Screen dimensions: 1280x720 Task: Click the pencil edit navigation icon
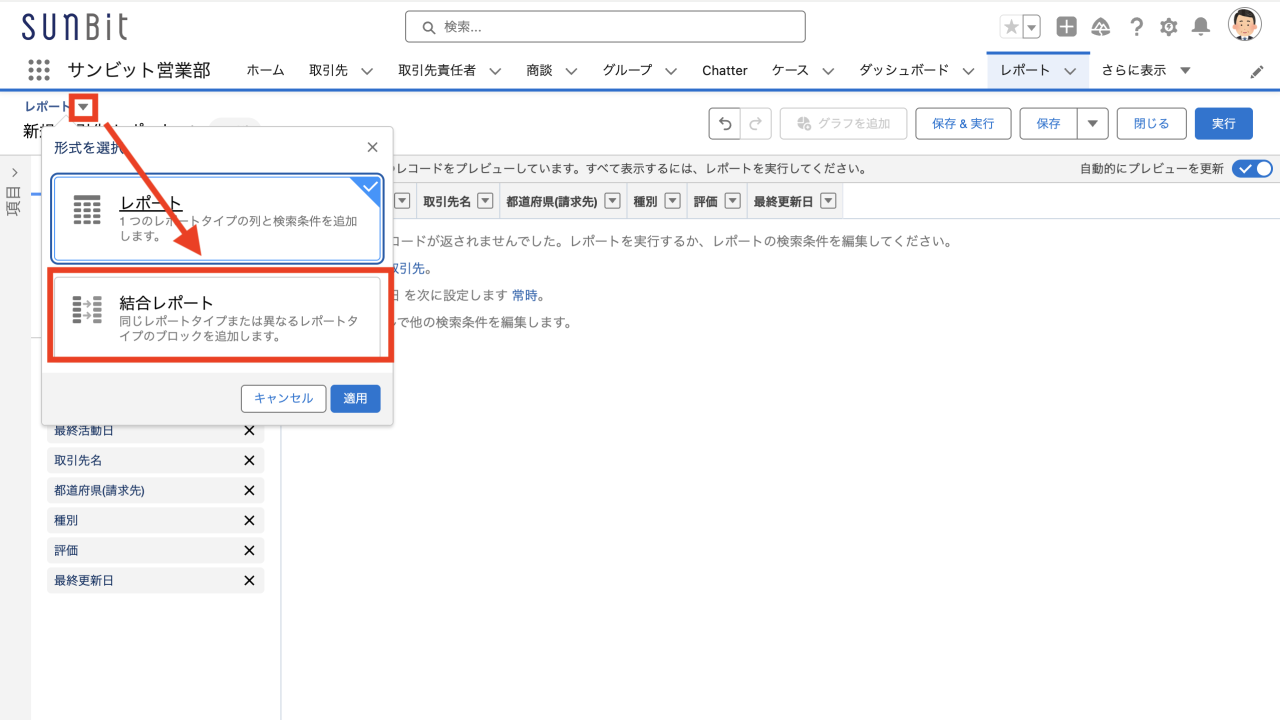(x=1257, y=71)
